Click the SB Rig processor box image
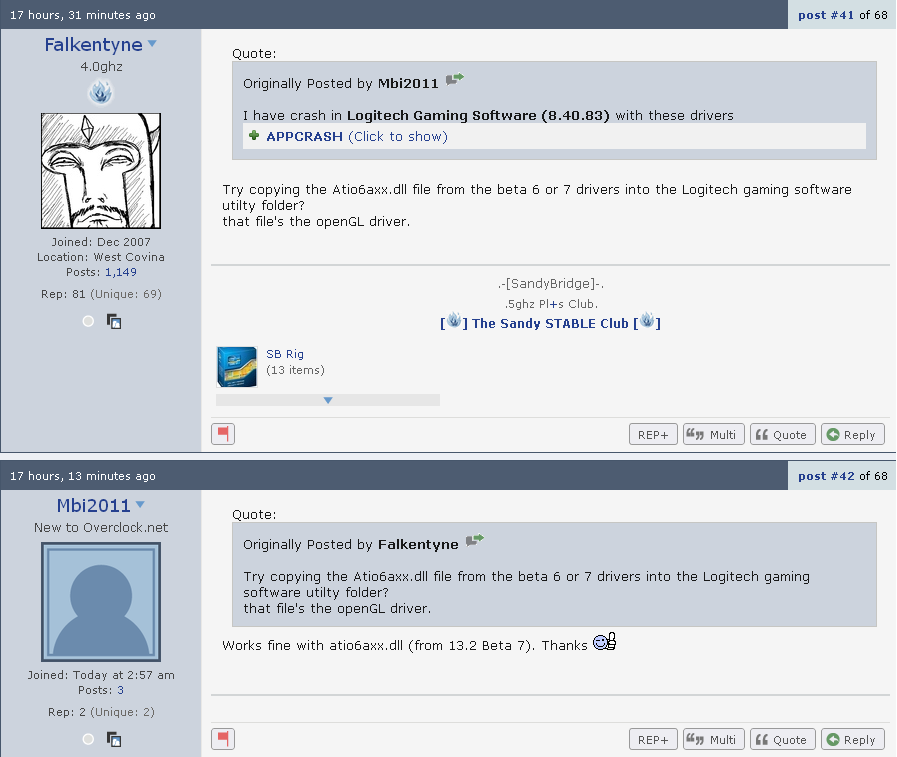 [x=237, y=367]
